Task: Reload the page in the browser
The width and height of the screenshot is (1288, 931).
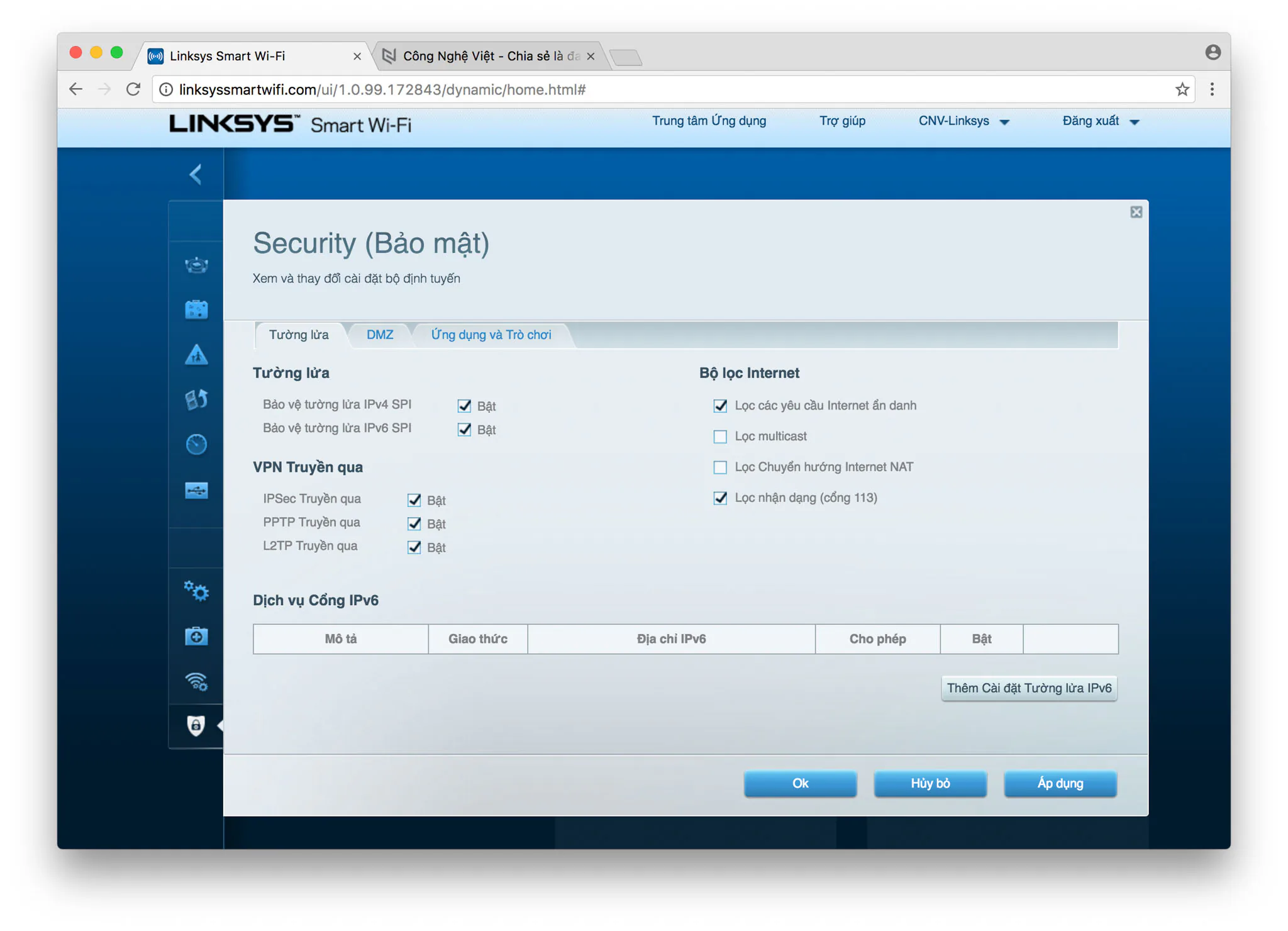Action: pos(133,89)
